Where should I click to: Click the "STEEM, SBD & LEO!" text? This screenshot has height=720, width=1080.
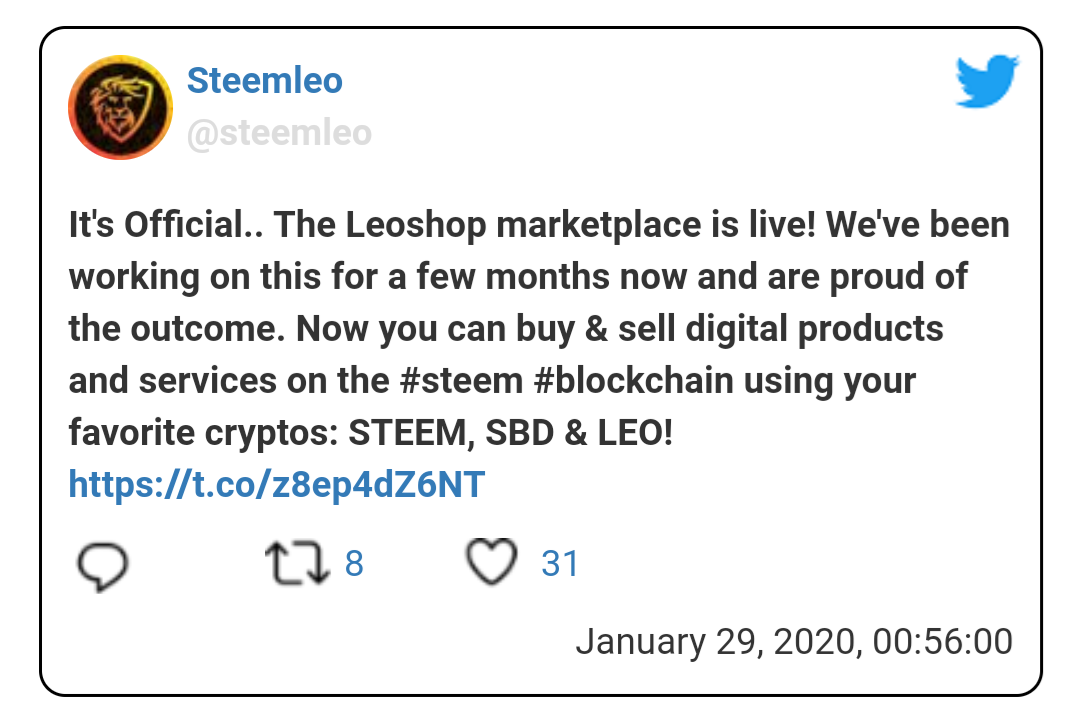pyautogui.click(x=510, y=433)
